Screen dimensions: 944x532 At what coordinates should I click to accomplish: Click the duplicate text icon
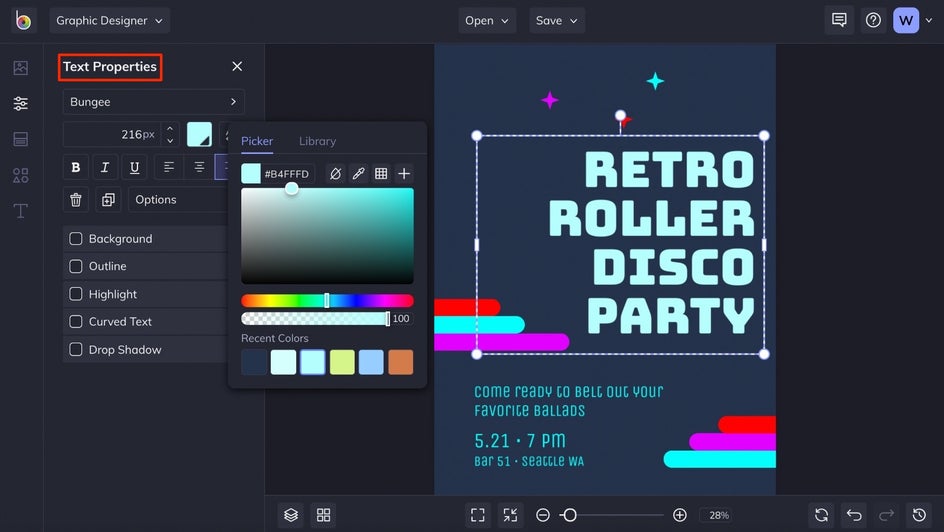tap(108, 200)
